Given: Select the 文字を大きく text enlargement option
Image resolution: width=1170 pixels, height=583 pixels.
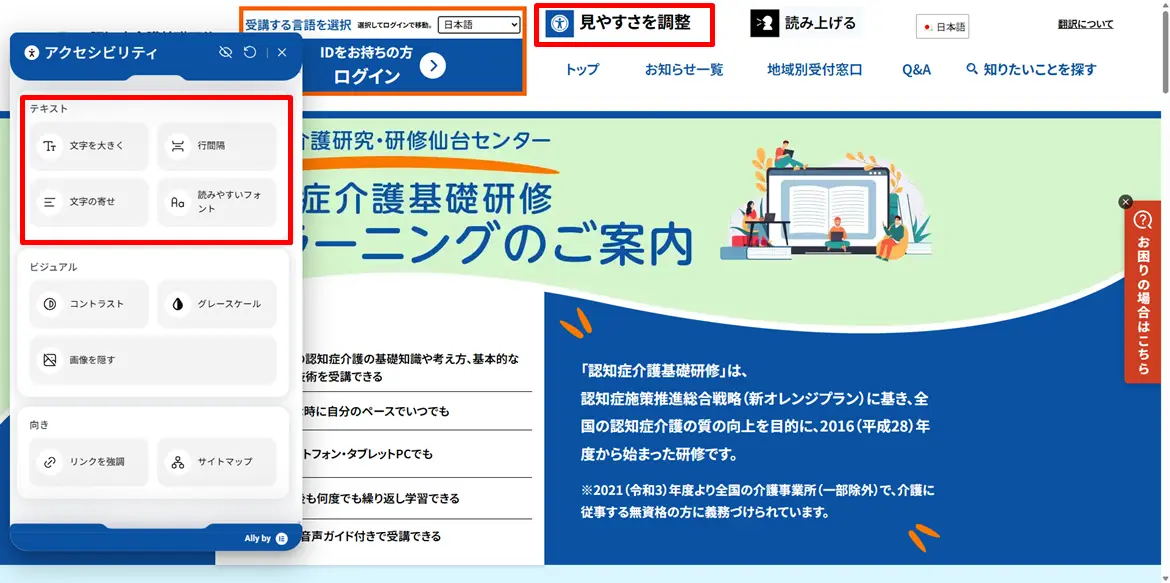Looking at the screenshot, I should [88, 146].
